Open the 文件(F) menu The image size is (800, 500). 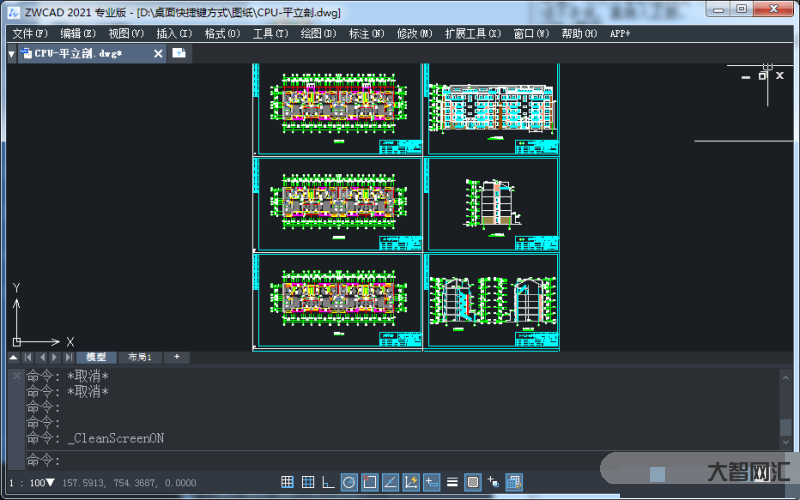coord(30,33)
